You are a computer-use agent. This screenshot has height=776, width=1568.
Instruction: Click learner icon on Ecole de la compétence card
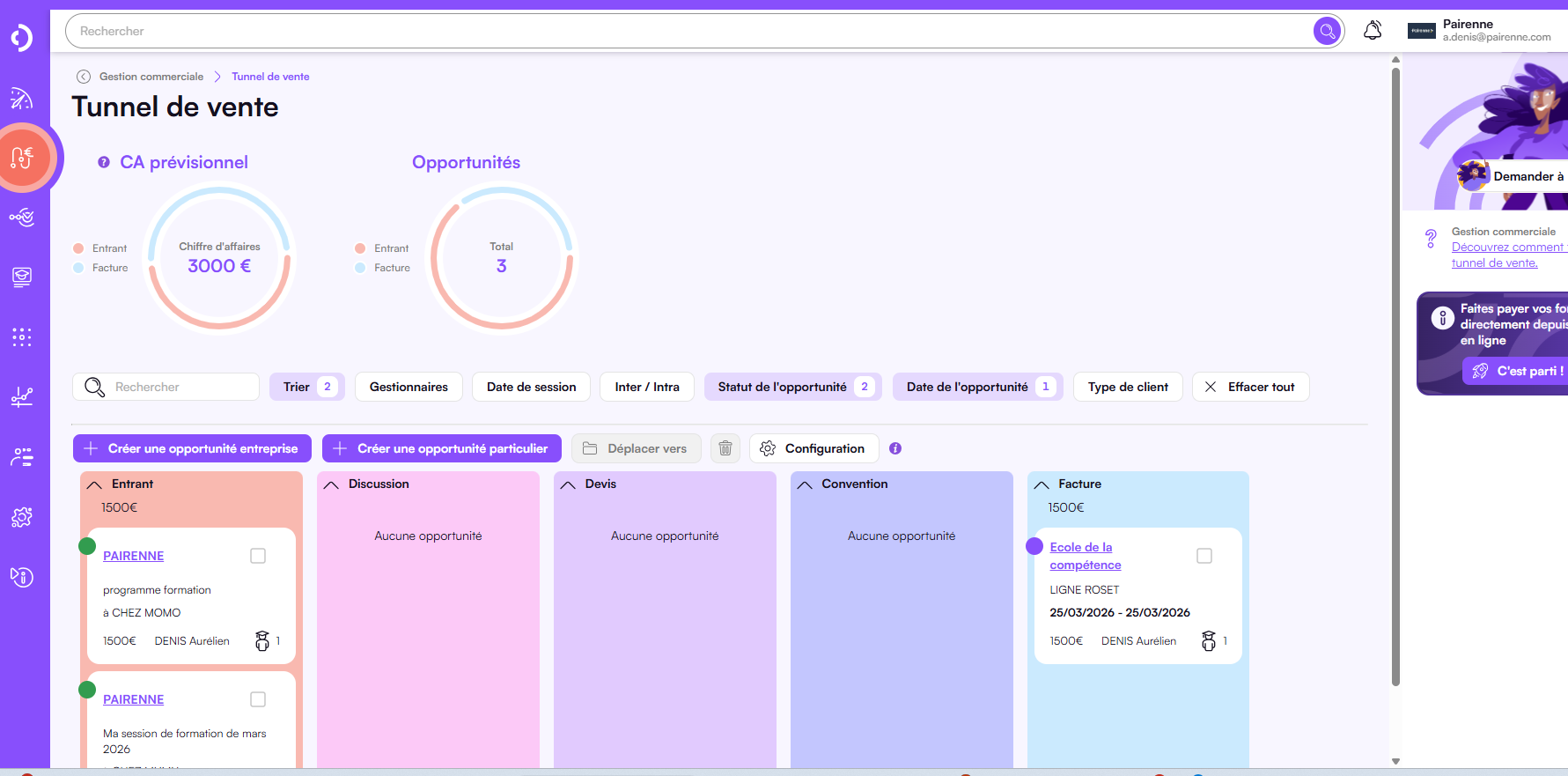1209,641
